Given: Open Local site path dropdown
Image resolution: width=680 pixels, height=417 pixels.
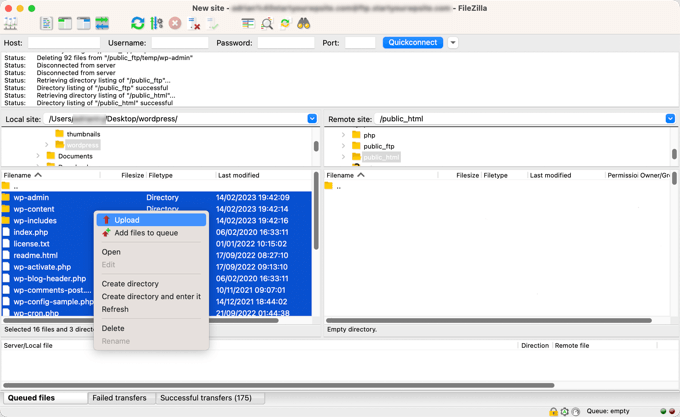Looking at the screenshot, I should tap(312, 119).
